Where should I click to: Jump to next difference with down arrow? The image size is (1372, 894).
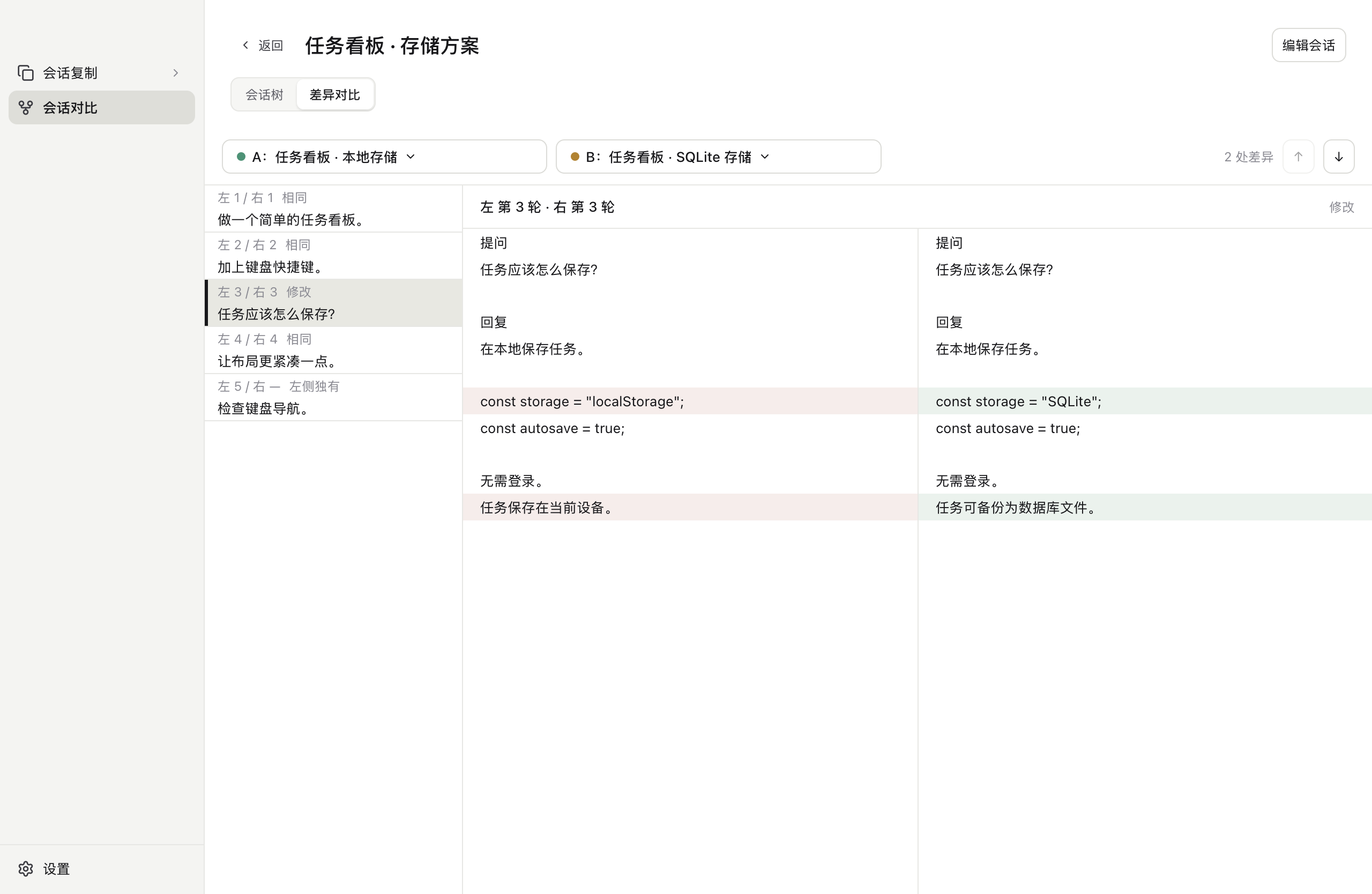pyautogui.click(x=1339, y=157)
